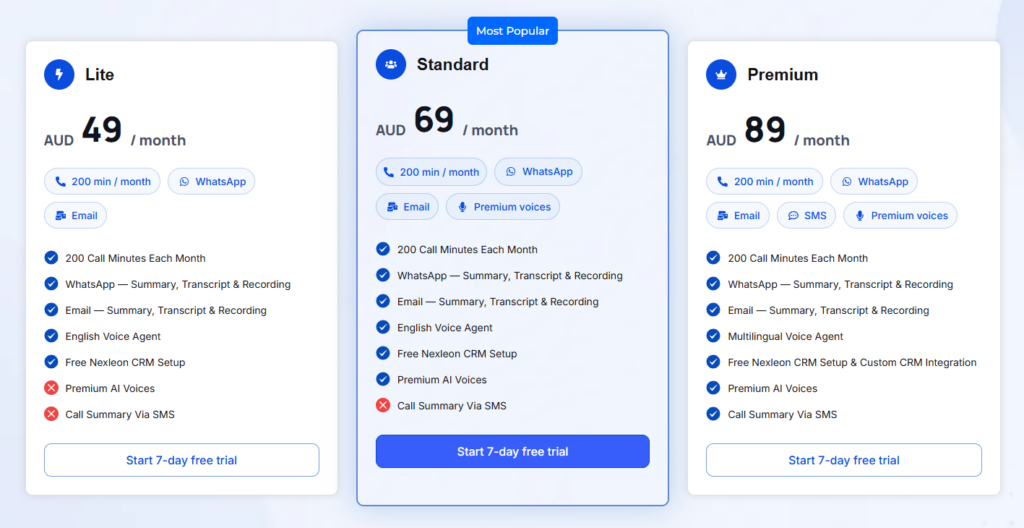Click the phone icon in Lite 200 min pill
Viewport: 1024px width, 528px height.
(x=61, y=182)
